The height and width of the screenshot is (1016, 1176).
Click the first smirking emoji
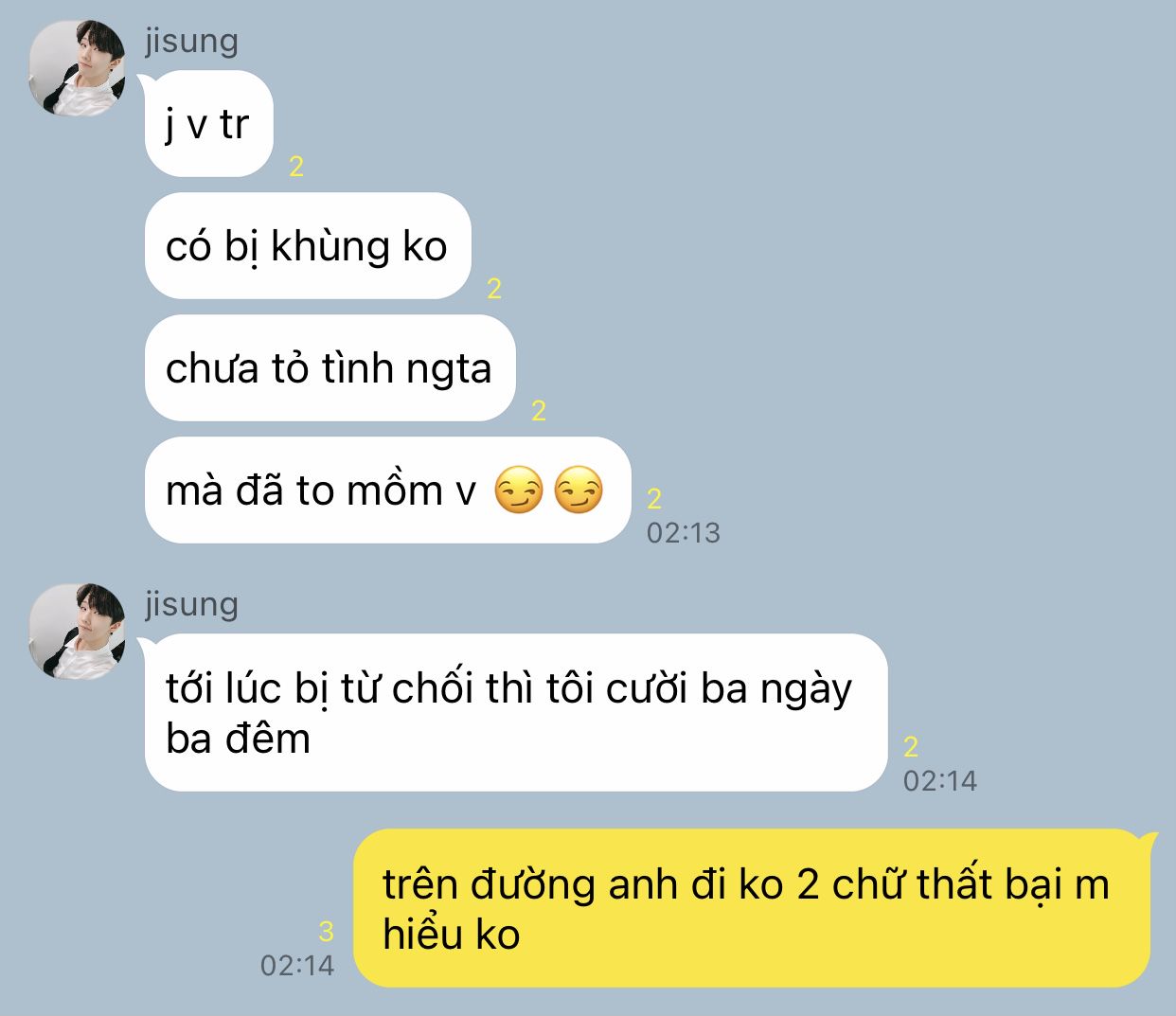518,490
